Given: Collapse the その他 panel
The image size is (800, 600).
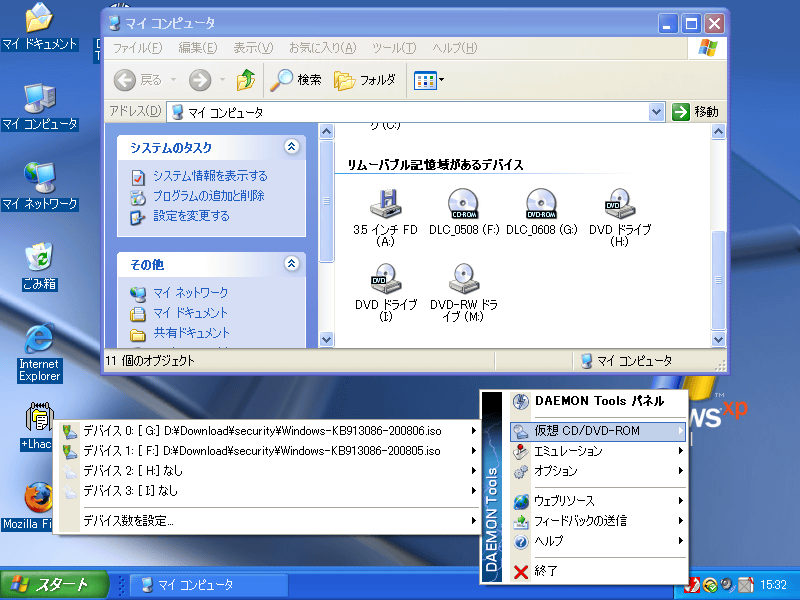Looking at the screenshot, I should click(291, 264).
